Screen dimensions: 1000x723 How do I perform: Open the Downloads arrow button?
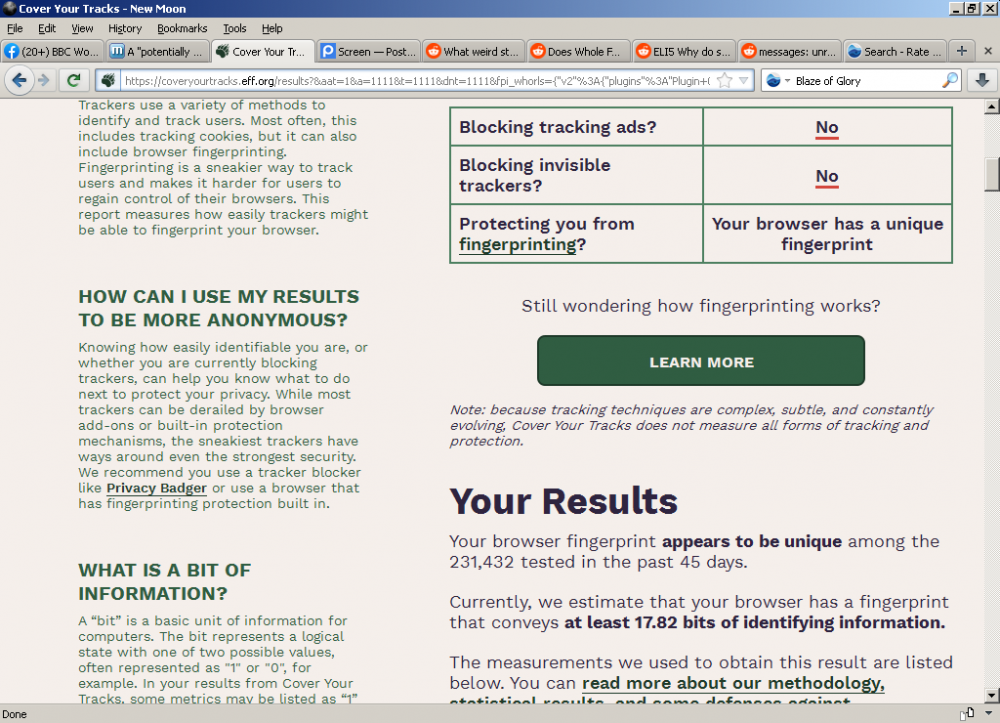pyautogui.click(x=982, y=80)
